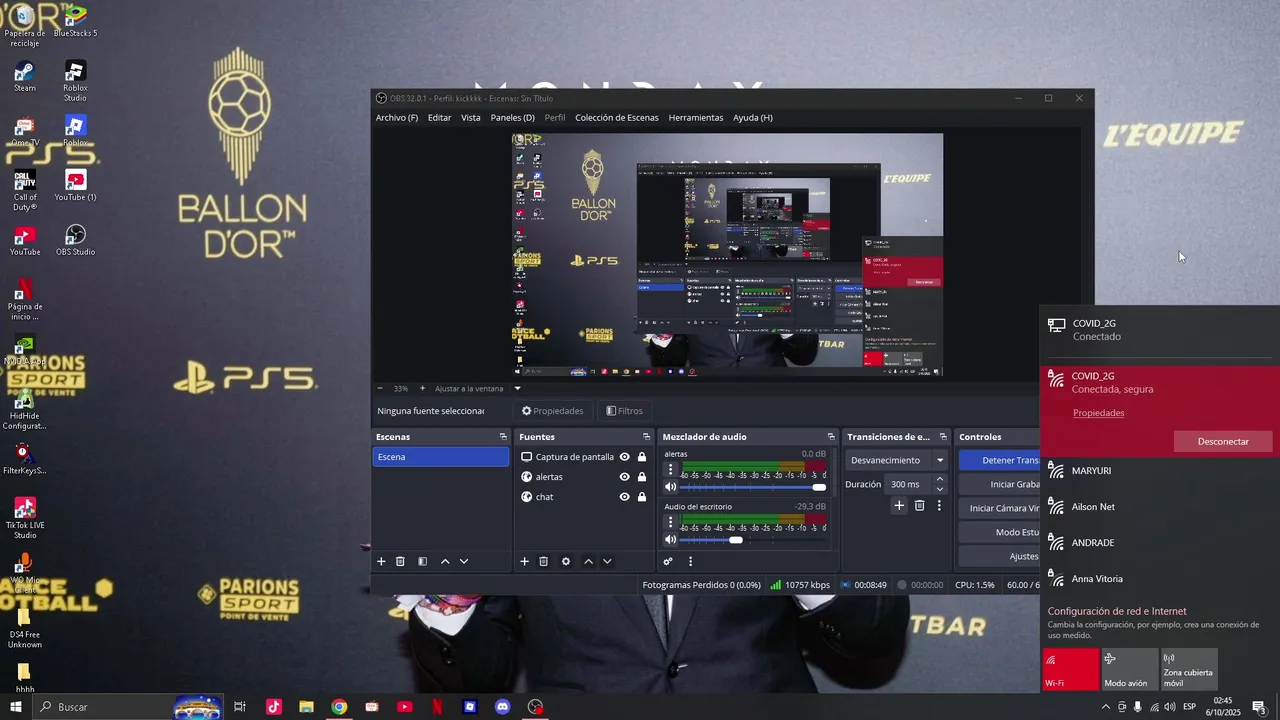The width and height of the screenshot is (1280, 720).
Task: Open the Audio del escritorio channel options menu
Action: [x=671, y=521]
